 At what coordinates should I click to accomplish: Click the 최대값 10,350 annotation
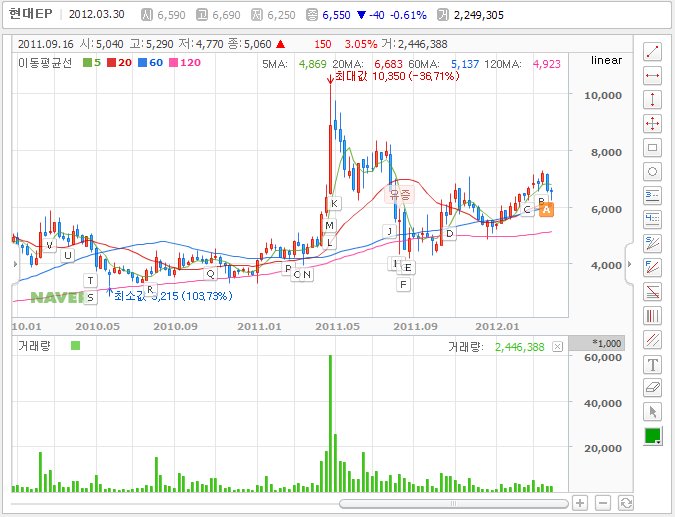tap(397, 76)
